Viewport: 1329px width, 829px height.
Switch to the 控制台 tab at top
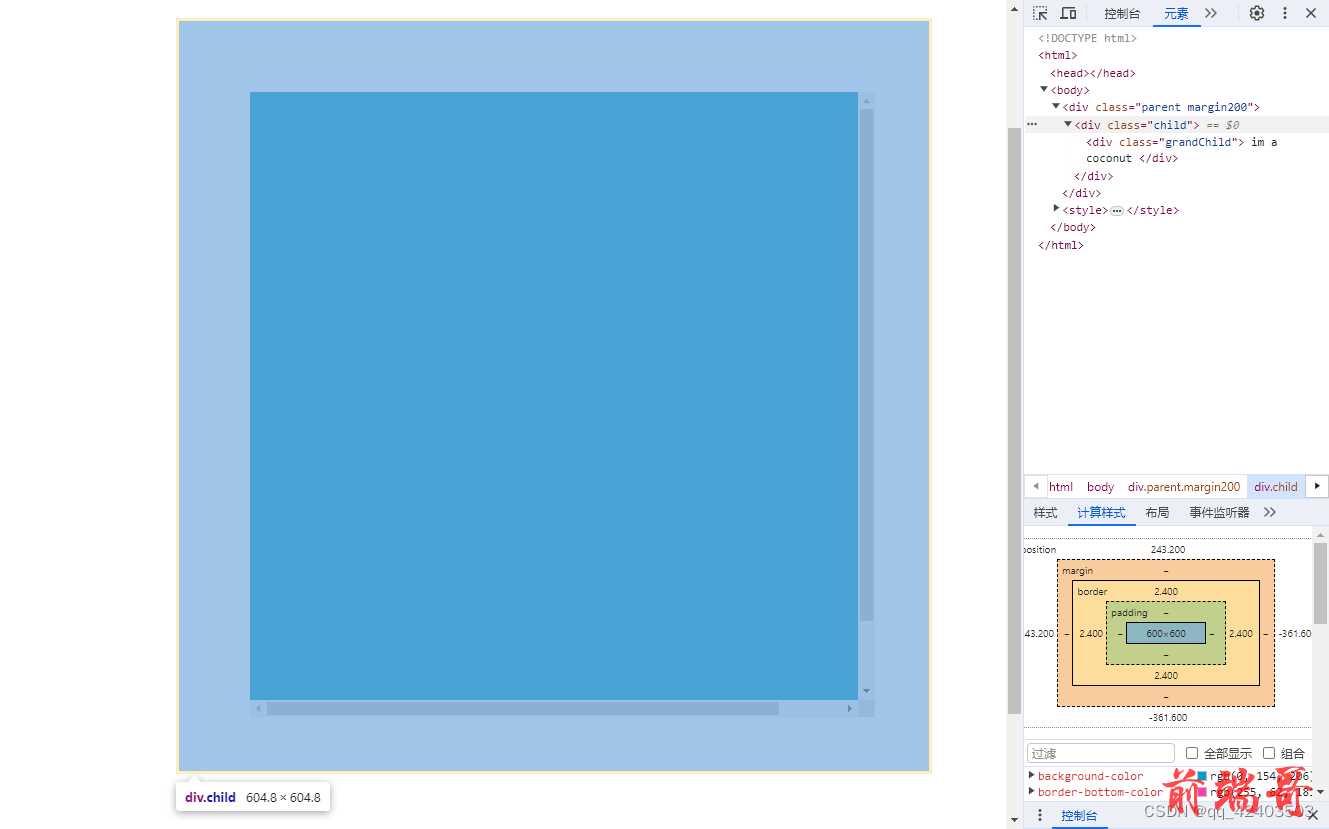1122,13
